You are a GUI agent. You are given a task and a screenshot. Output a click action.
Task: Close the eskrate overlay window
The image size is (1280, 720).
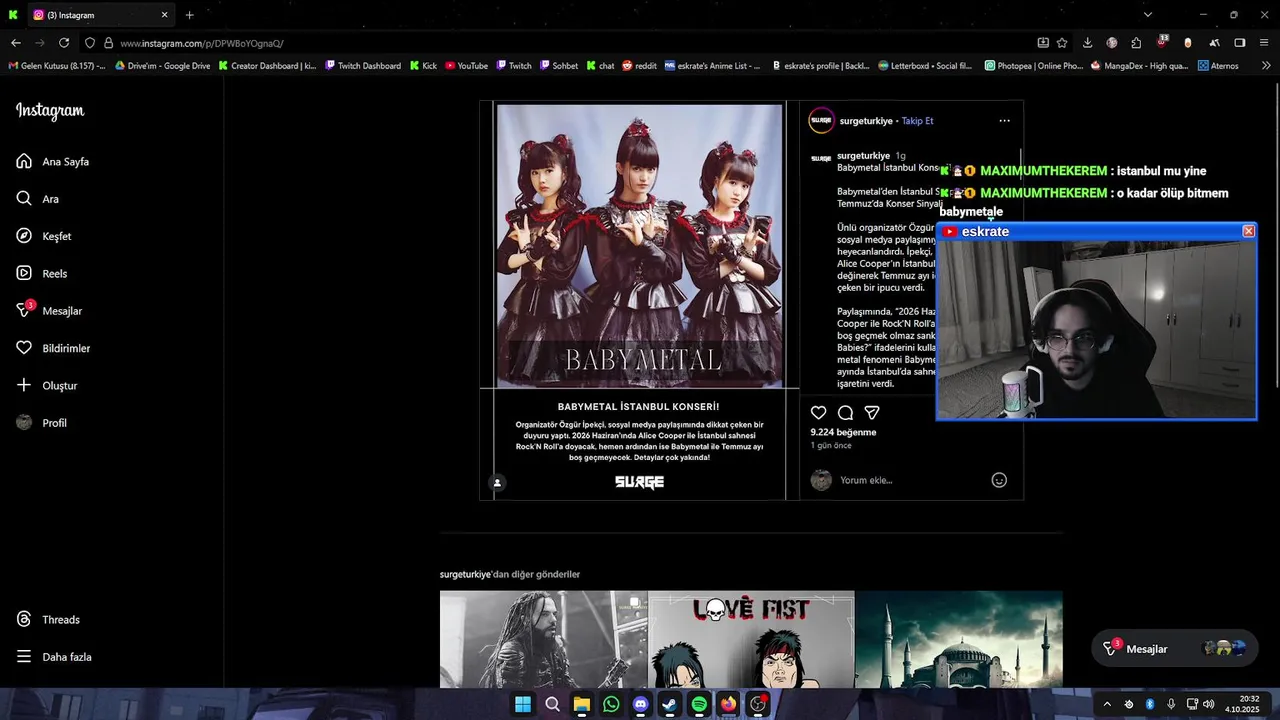click(x=1248, y=231)
